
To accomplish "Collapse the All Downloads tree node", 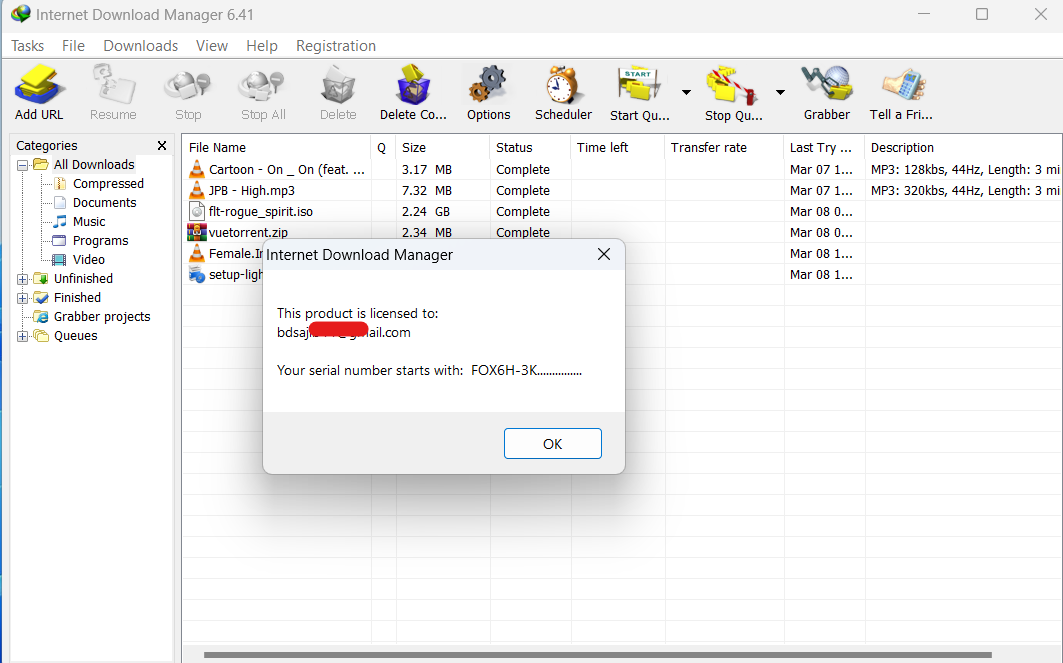I will 22,165.
